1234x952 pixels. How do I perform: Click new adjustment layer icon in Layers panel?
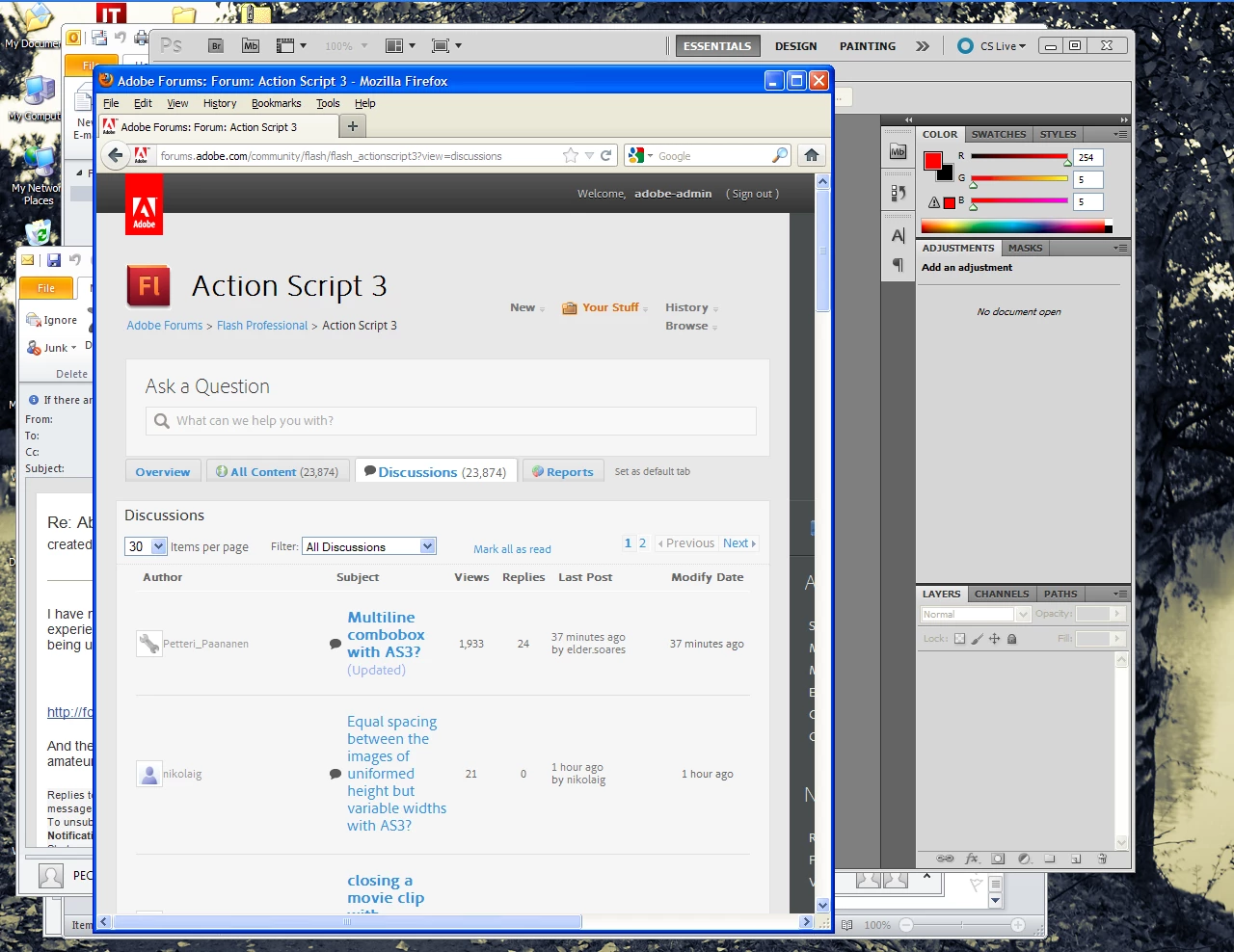coord(1024,859)
